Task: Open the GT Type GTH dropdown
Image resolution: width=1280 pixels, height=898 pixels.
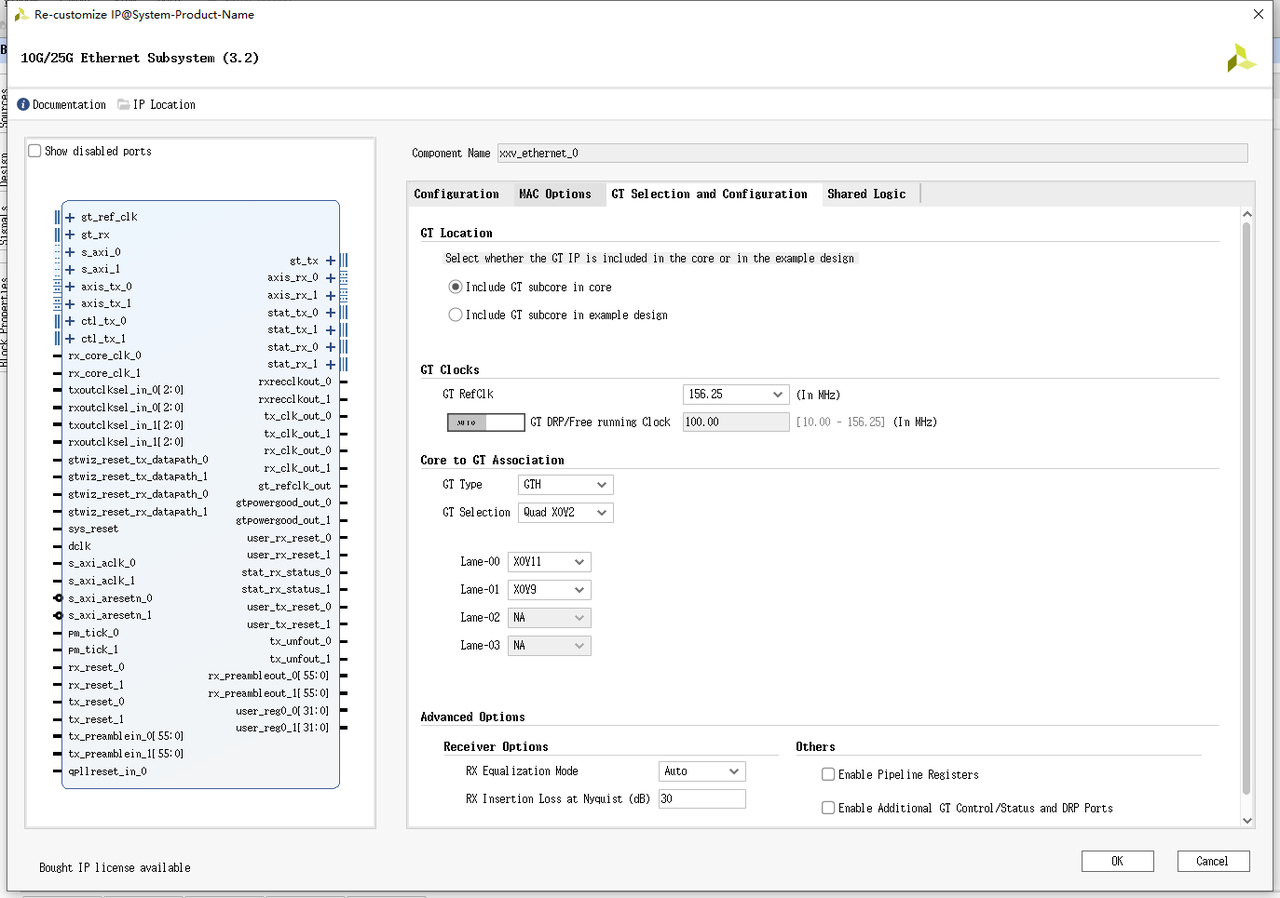Action: point(566,484)
